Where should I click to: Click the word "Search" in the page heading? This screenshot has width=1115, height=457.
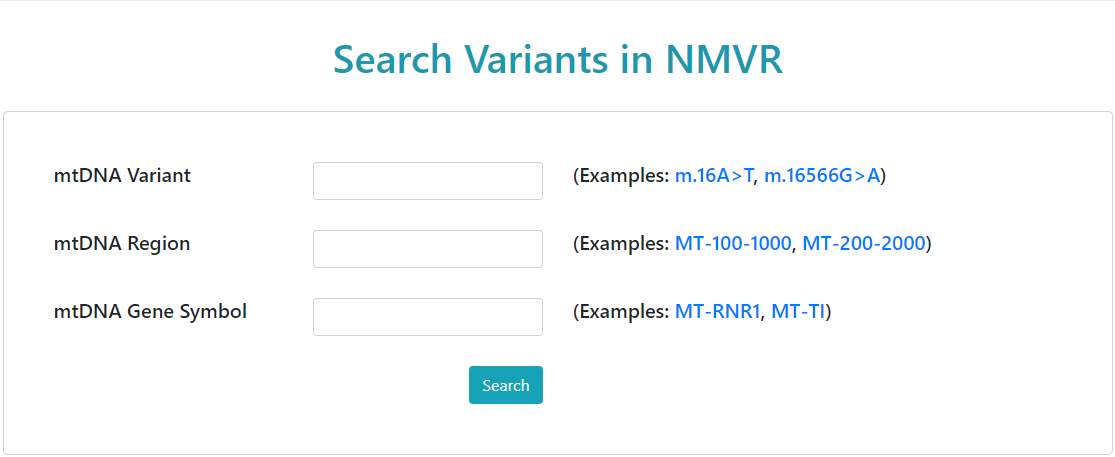392,60
